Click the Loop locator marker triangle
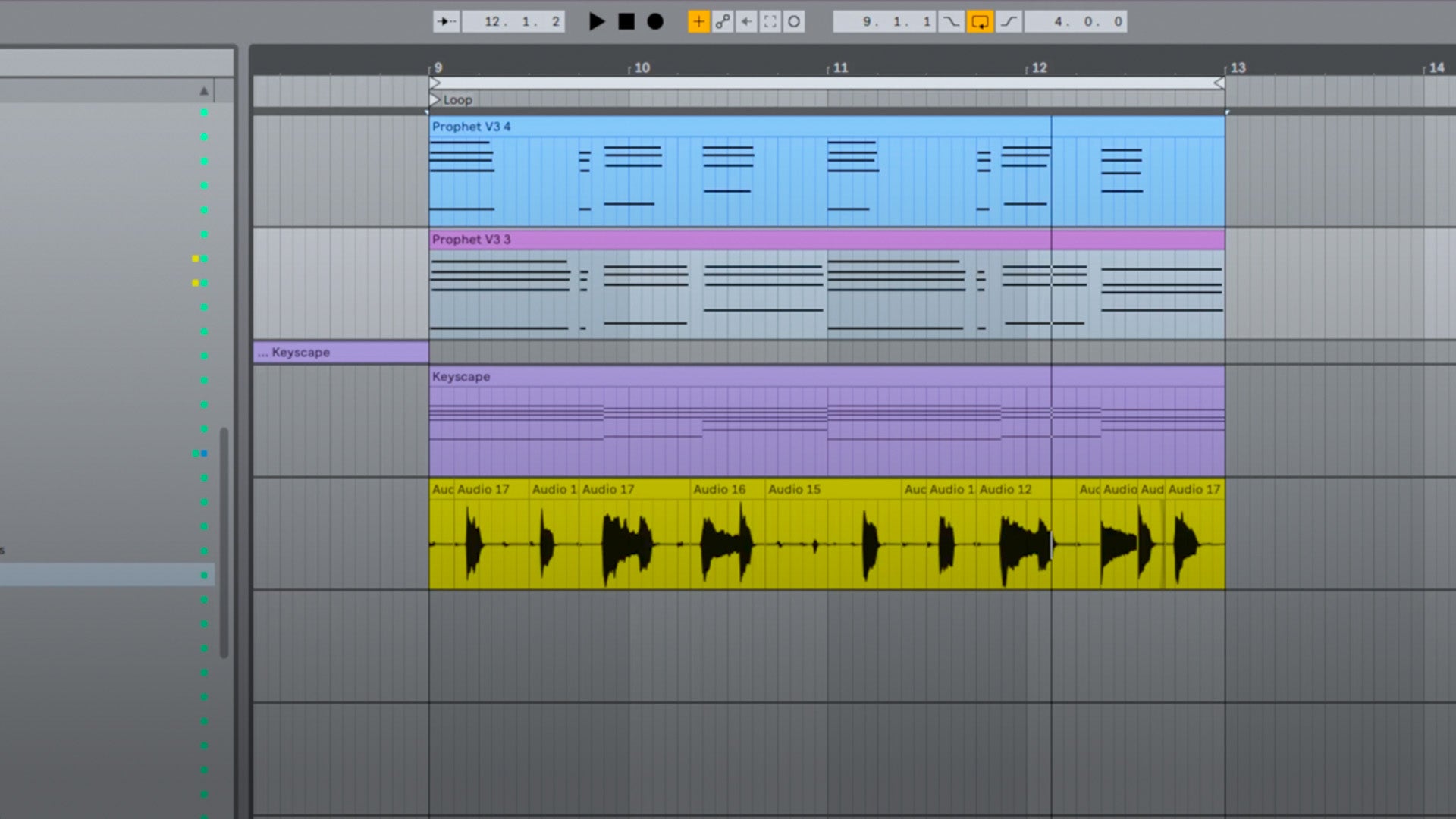The width and height of the screenshot is (1456, 819). (435, 99)
